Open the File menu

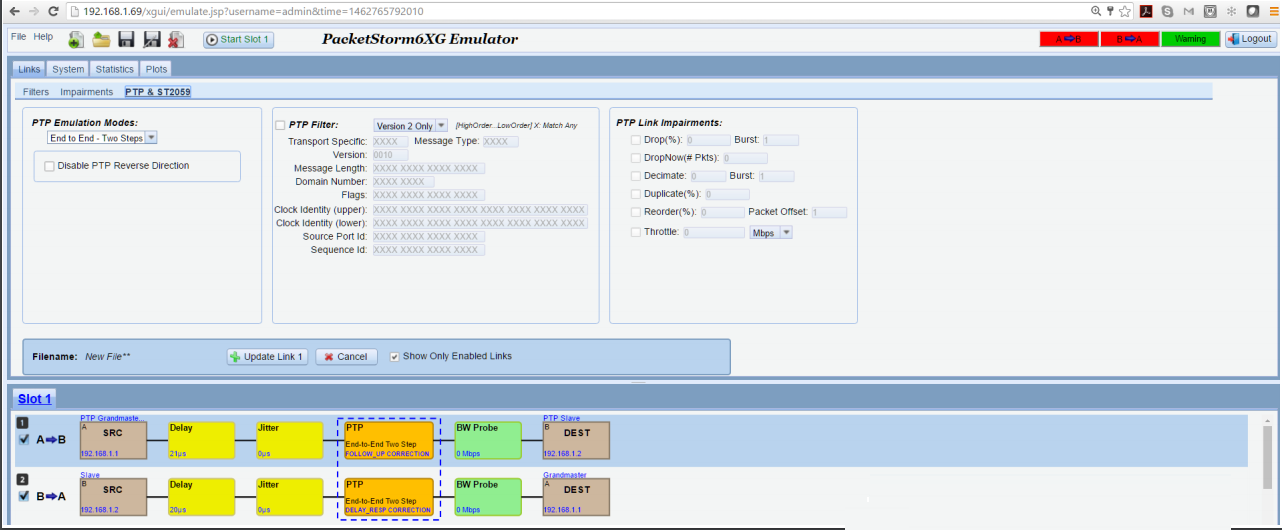[x=18, y=37]
